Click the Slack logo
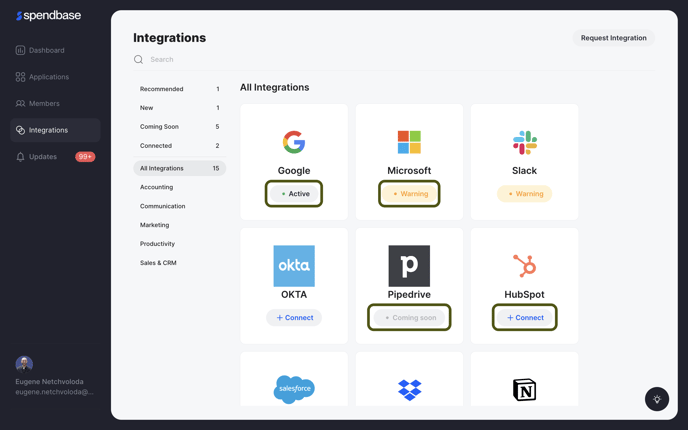 coord(524,142)
